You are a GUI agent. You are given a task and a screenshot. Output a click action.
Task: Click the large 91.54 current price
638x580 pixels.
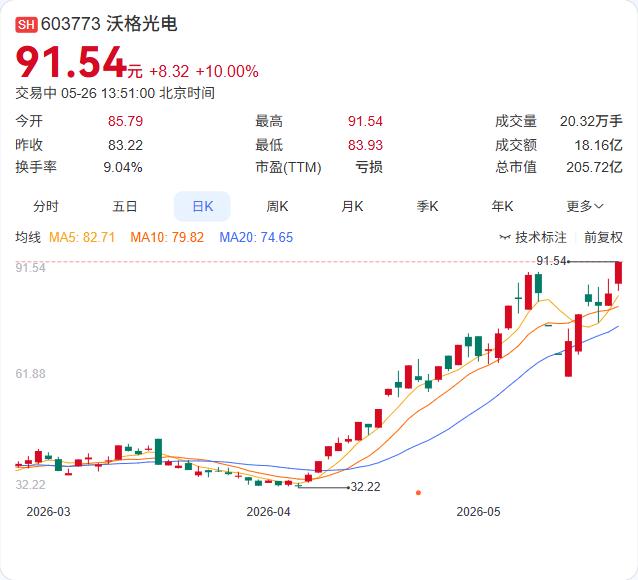click(71, 62)
